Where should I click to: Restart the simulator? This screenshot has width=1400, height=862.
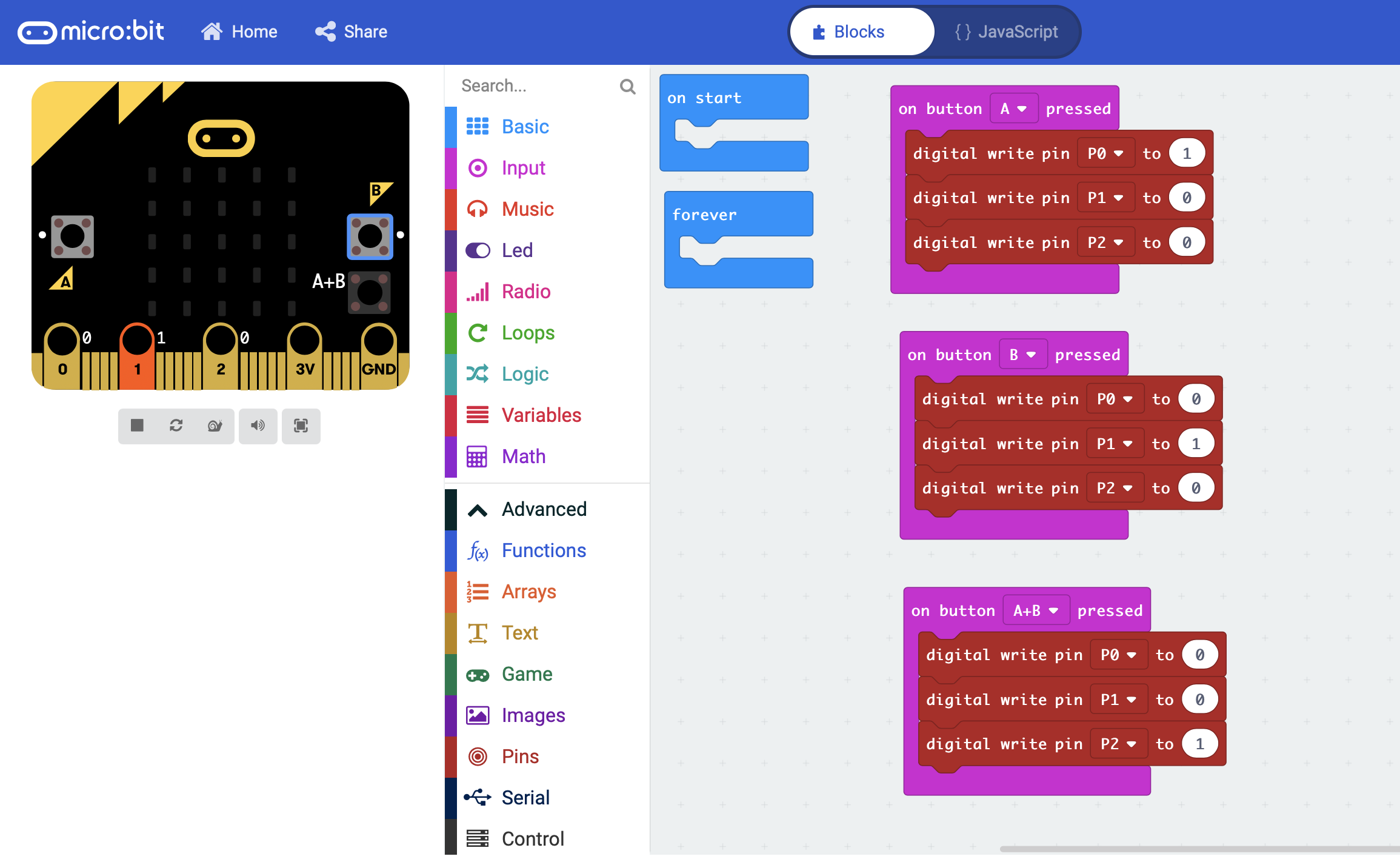click(x=176, y=426)
